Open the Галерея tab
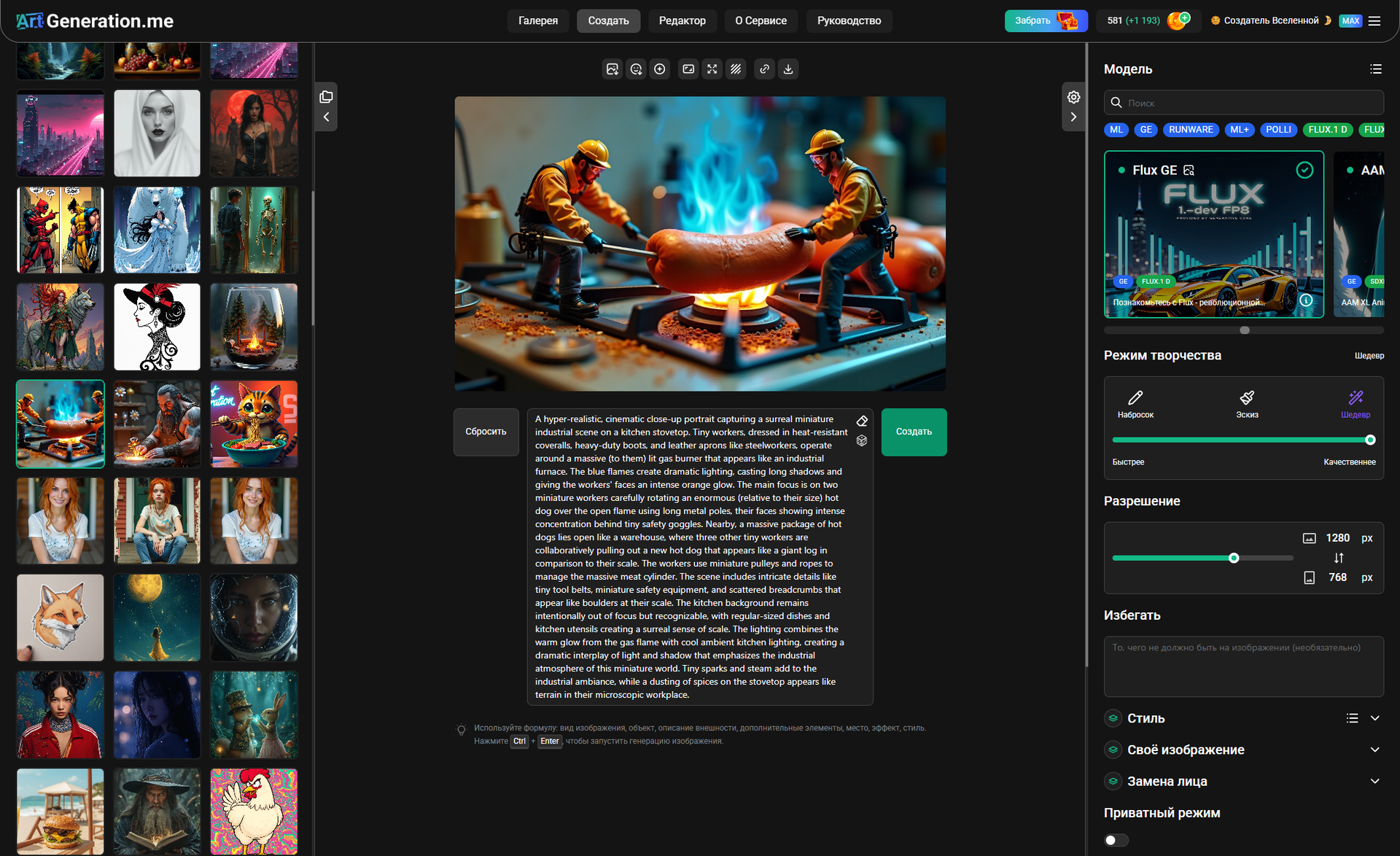 point(538,21)
